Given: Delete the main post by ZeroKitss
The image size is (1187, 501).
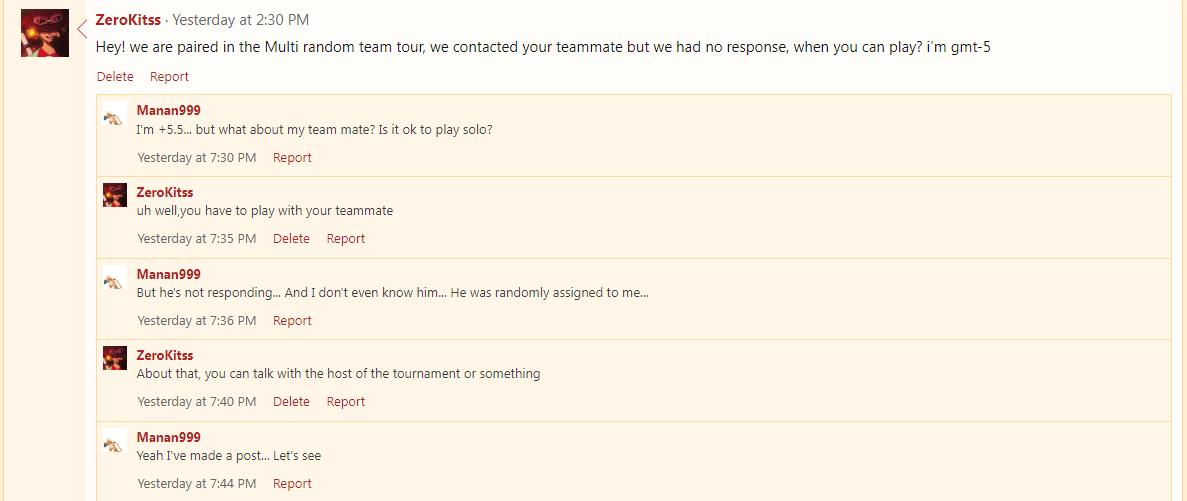Looking at the screenshot, I should (x=115, y=76).
